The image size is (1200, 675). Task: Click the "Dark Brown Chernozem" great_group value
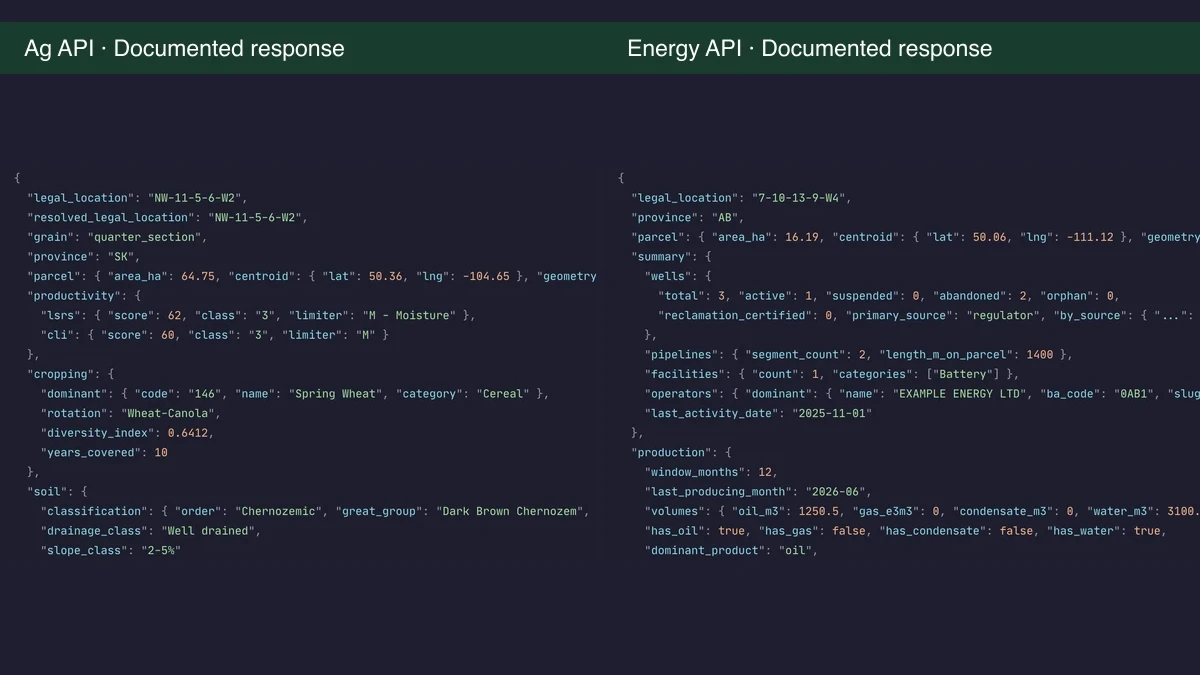(510, 511)
